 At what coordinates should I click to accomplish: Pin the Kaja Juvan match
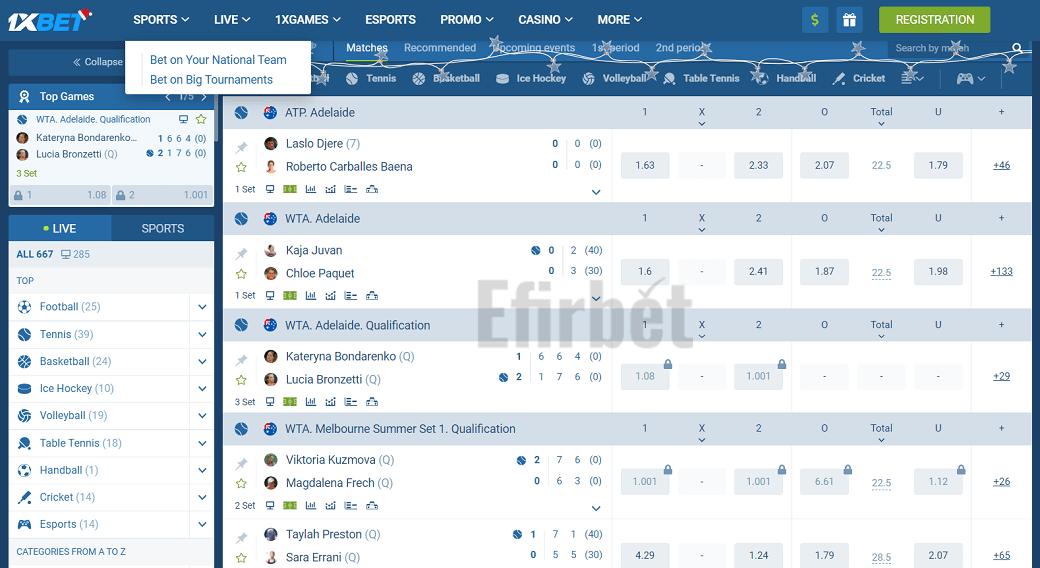pos(241,253)
